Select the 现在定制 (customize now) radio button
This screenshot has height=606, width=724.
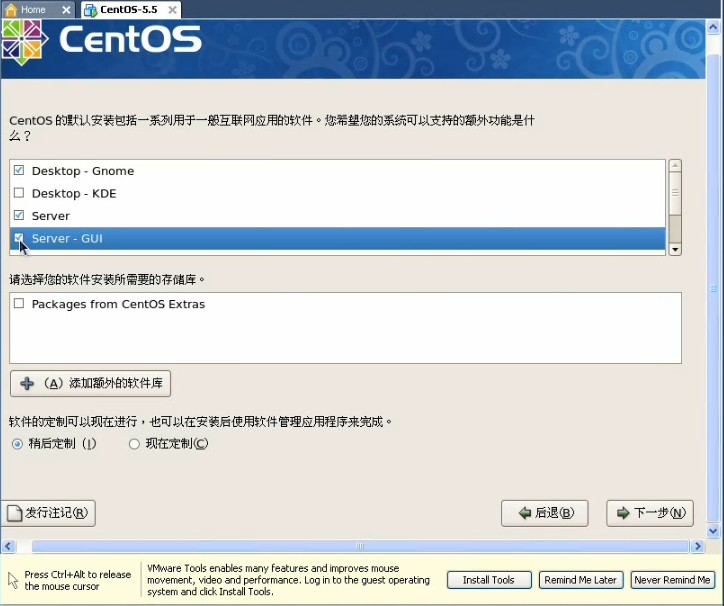[x=134, y=444]
